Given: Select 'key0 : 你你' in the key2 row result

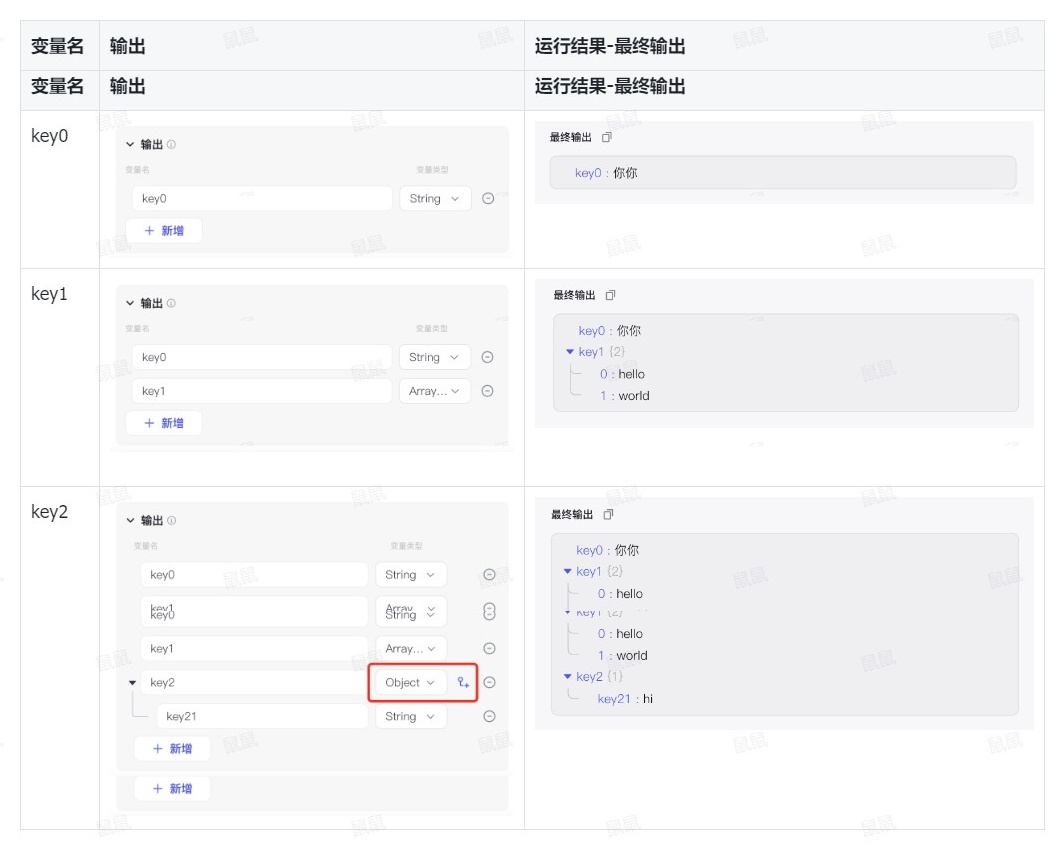Looking at the screenshot, I should 607,550.
